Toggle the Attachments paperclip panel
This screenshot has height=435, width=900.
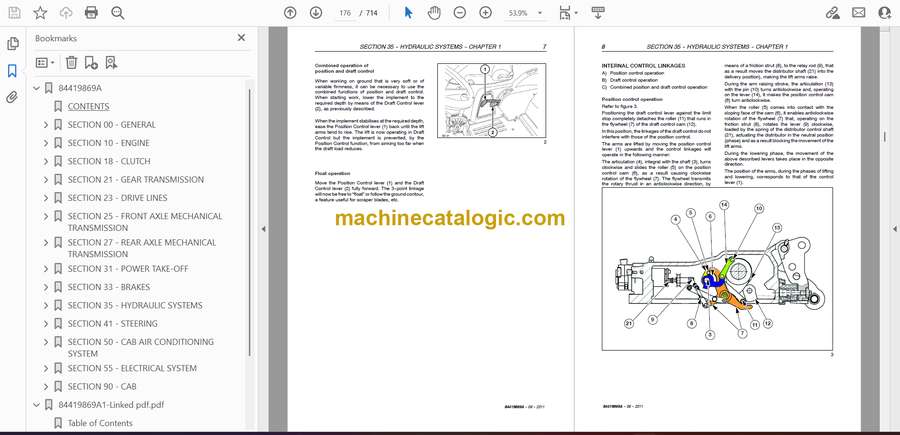tap(12, 98)
